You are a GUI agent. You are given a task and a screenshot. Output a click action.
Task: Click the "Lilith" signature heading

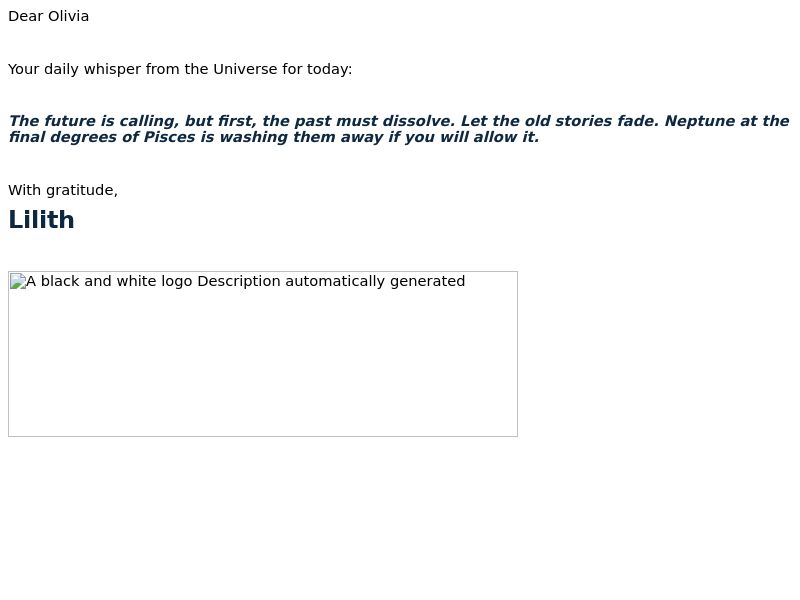pyautogui.click(x=41, y=220)
